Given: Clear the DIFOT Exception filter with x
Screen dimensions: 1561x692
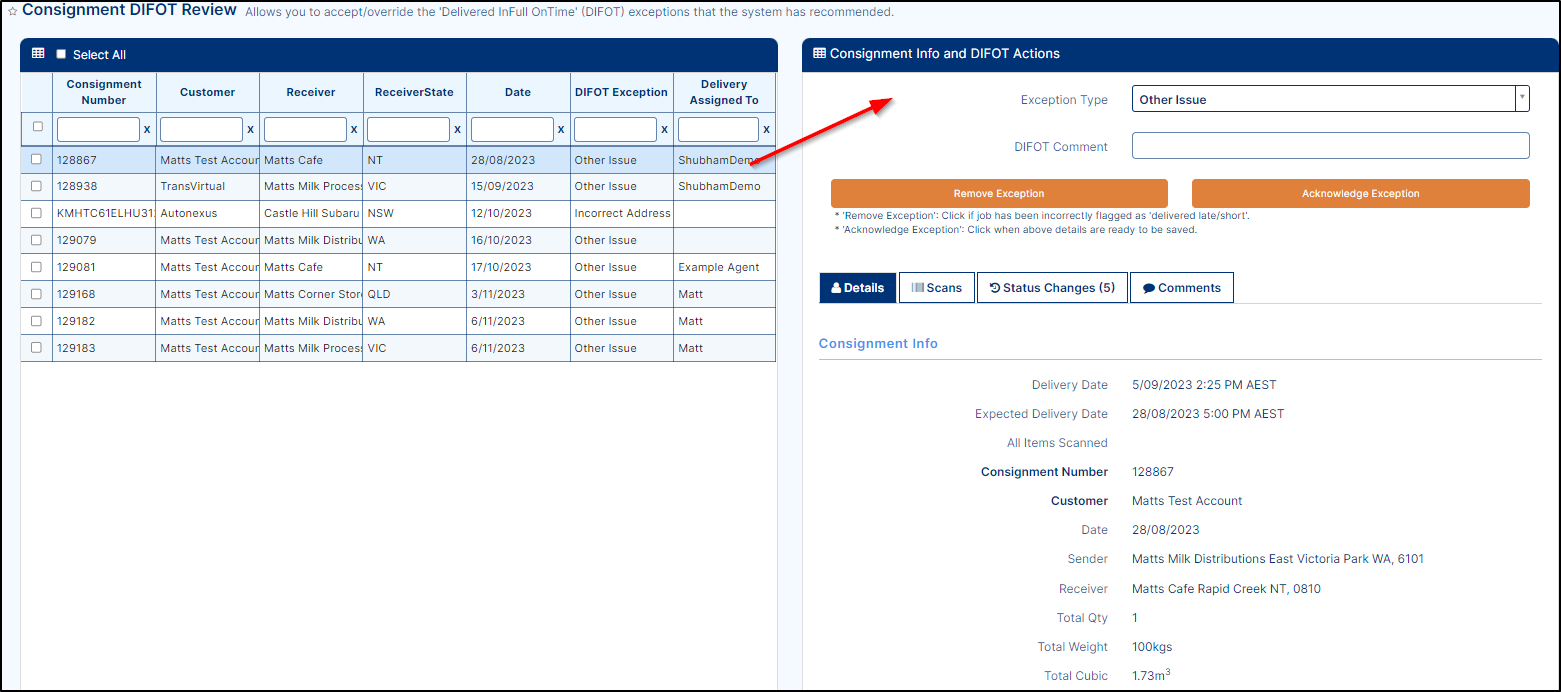Looking at the screenshot, I should click(x=664, y=130).
